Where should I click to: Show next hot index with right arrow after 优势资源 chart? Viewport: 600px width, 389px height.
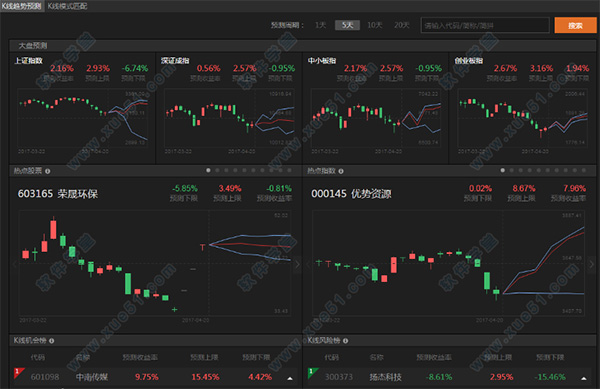coord(592,264)
